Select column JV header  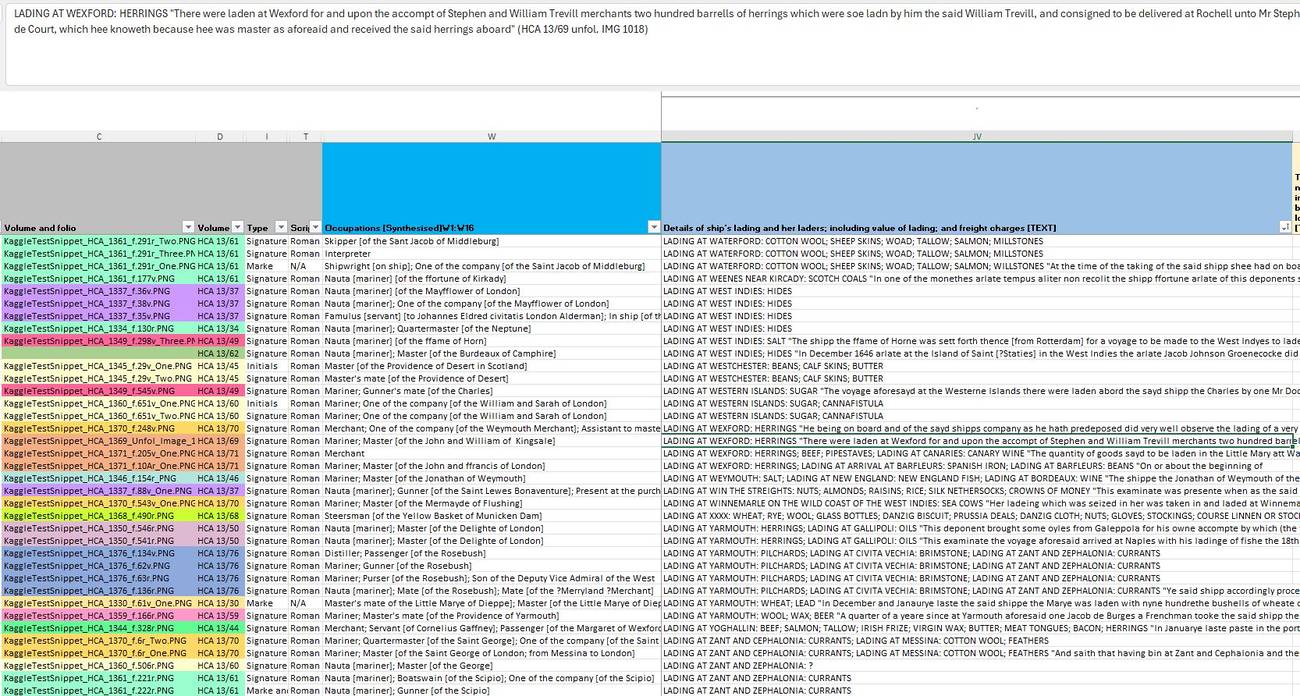[x=976, y=137]
